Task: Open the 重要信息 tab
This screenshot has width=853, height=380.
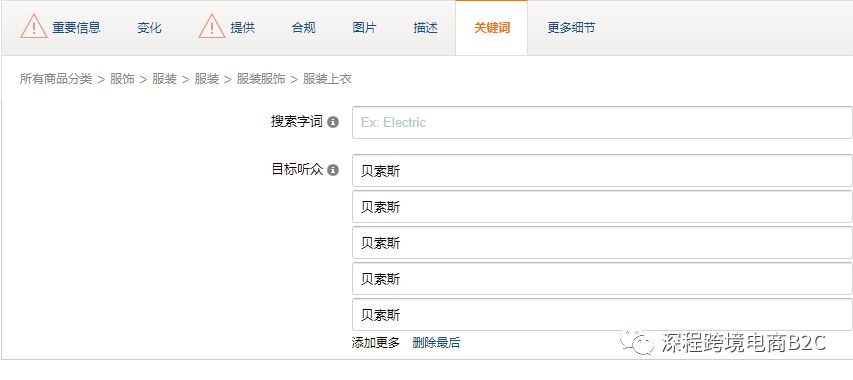Action: pyautogui.click(x=76, y=28)
